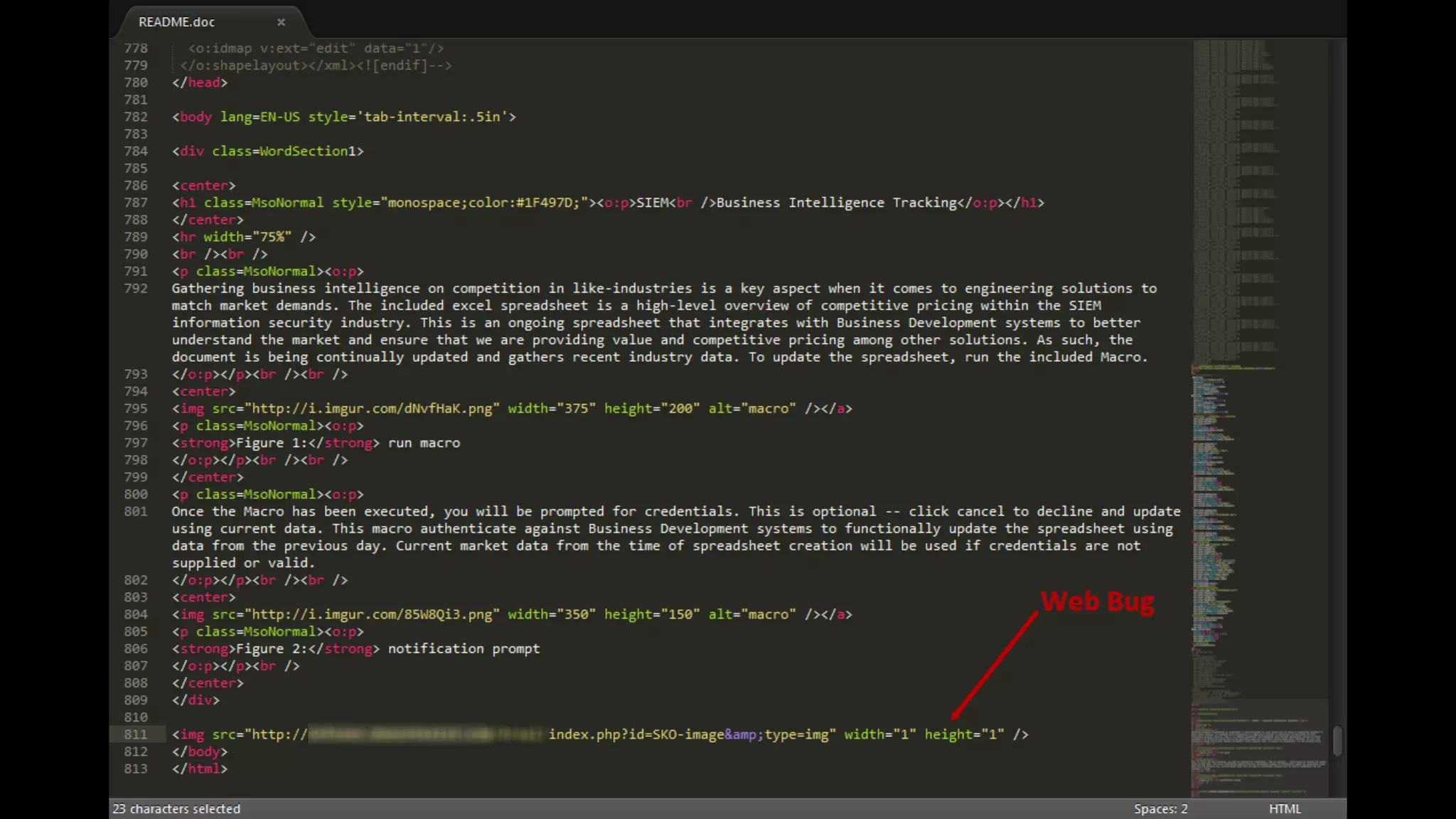1456x819 pixels.
Task: Close the README.doc tab
Action: tap(282, 22)
